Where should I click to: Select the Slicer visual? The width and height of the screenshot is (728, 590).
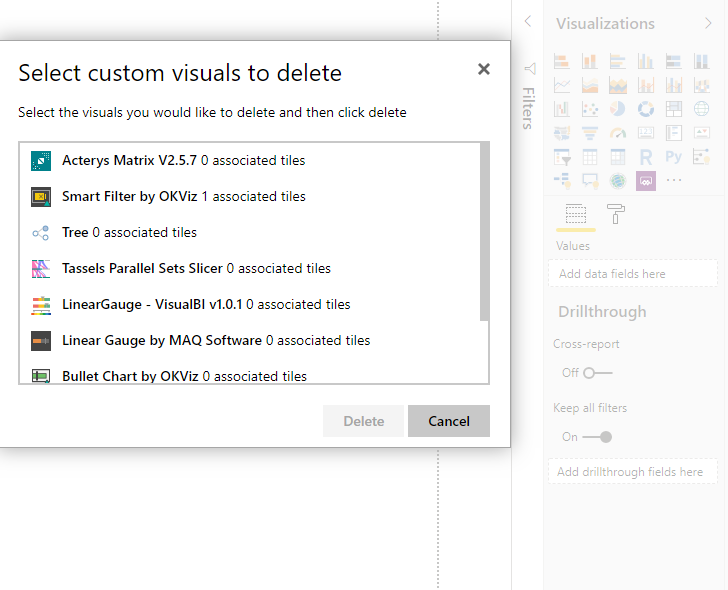pyautogui.click(x=562, y=157)
